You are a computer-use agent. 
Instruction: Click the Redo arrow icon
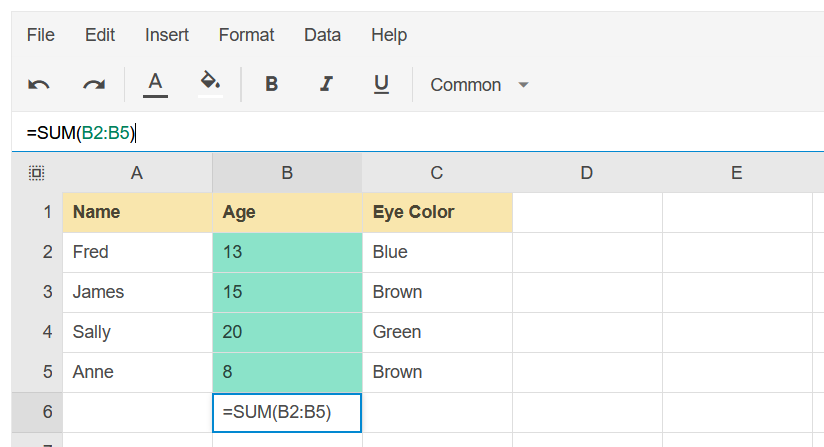93,85
